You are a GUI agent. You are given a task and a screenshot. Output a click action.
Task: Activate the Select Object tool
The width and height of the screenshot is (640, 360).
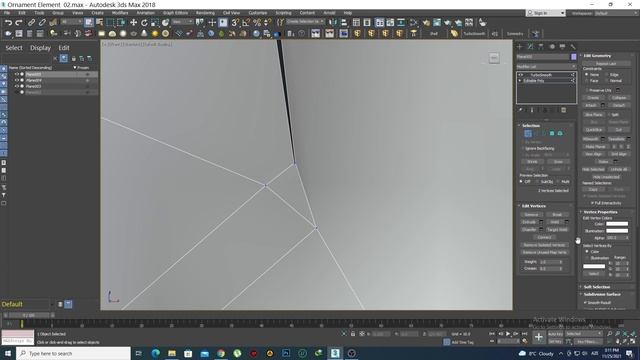(89, 22)
